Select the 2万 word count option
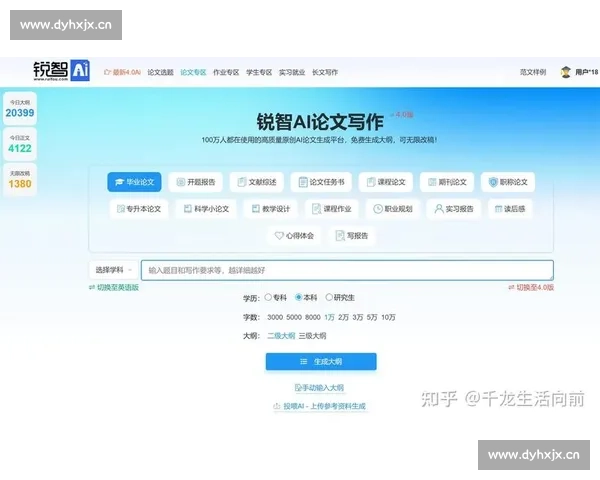600x480 pixels. click(x=343, y=317)
